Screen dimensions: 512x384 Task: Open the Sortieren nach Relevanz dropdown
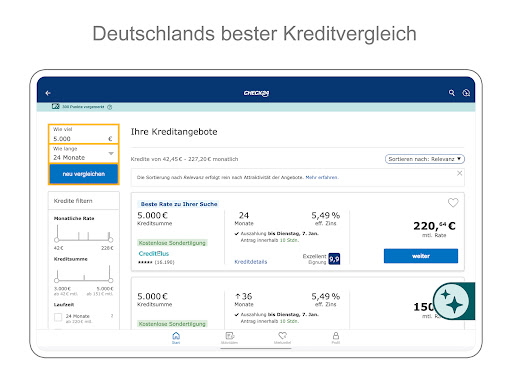tap(425, 159)
